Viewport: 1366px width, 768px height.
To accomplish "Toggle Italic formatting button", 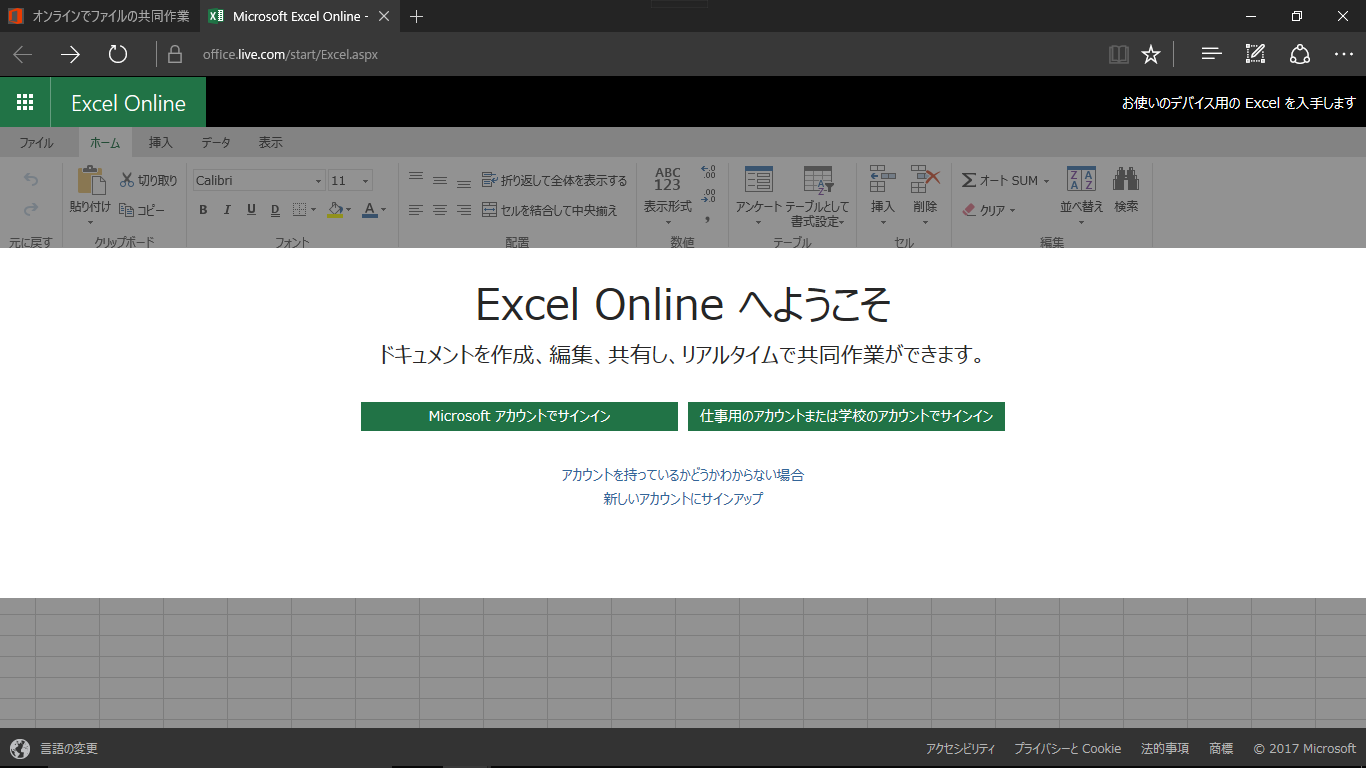I will click(x=227, y=210).
